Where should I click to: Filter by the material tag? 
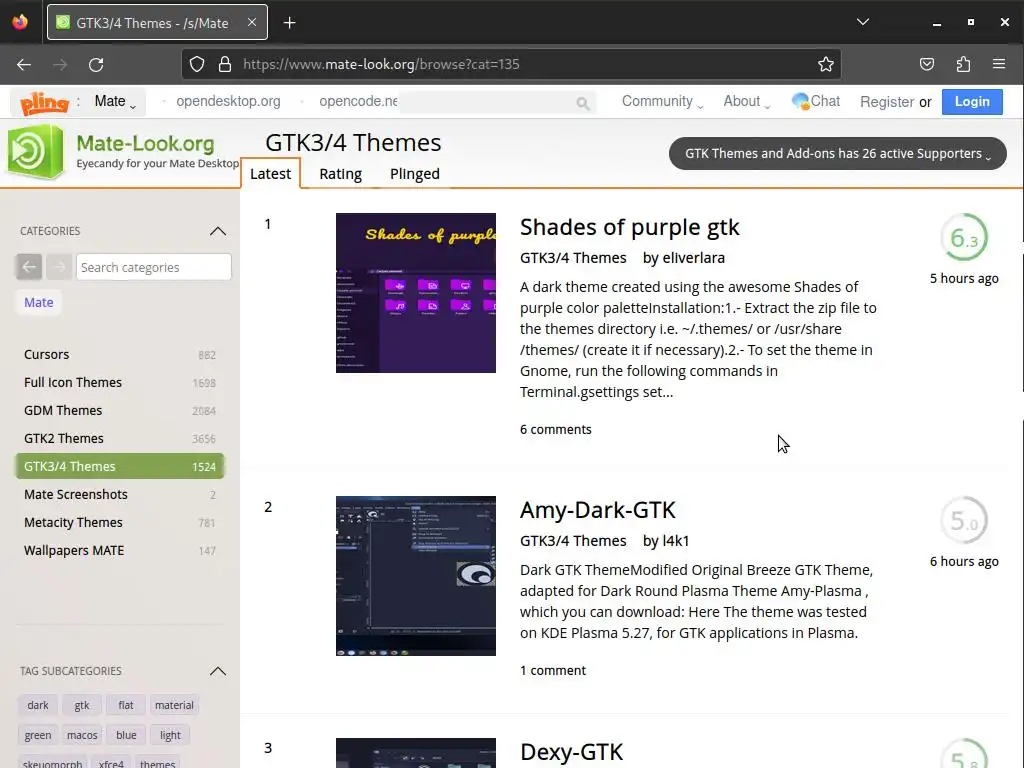174,705
